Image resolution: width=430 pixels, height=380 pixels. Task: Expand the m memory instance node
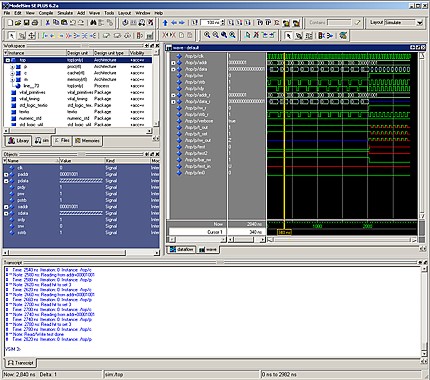12,80
